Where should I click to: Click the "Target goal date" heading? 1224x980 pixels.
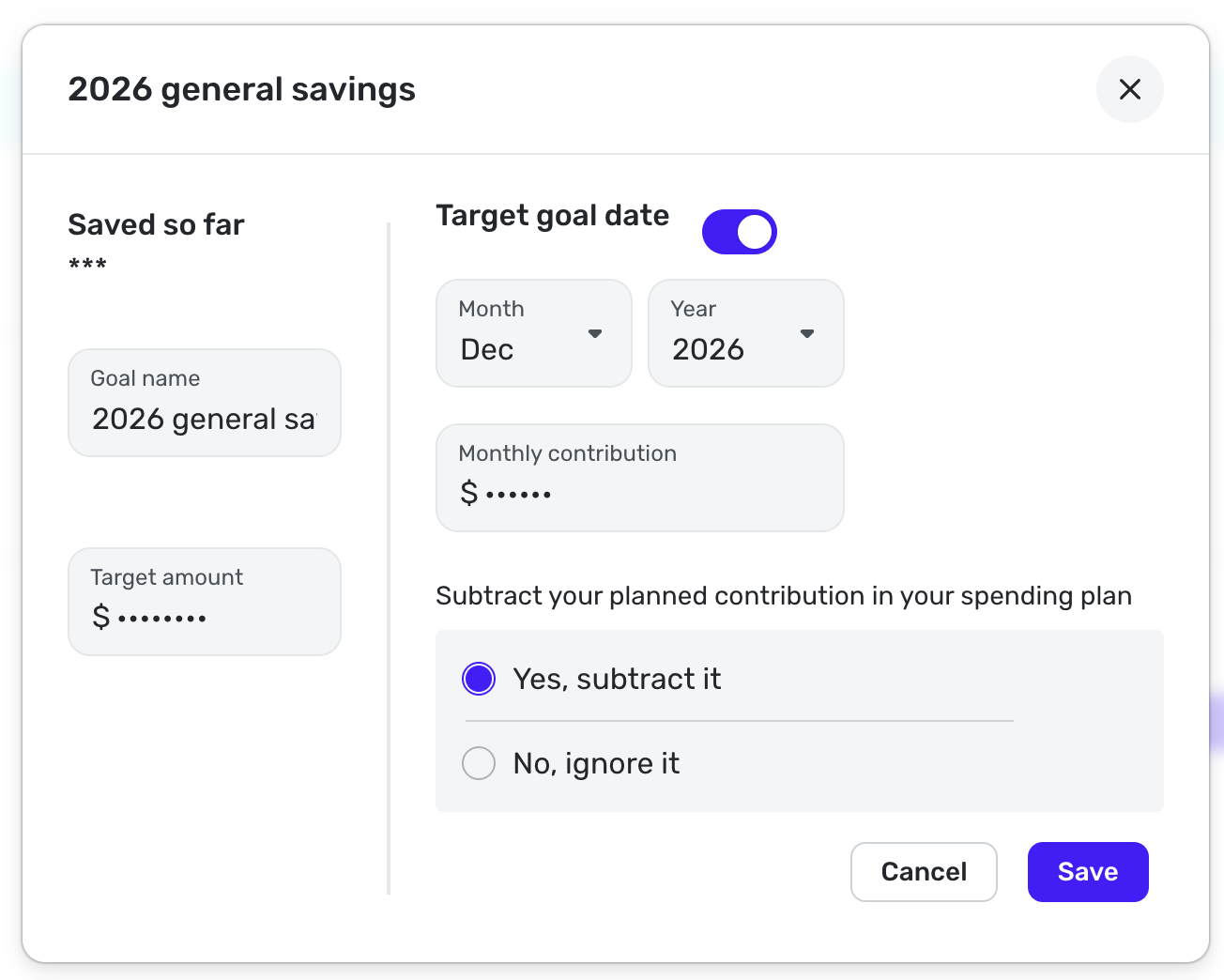click(553, 216)
